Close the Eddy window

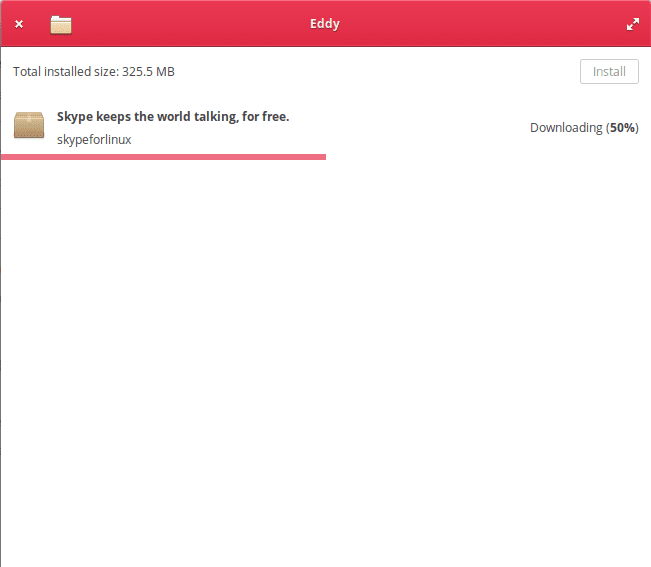pos(19,24)
